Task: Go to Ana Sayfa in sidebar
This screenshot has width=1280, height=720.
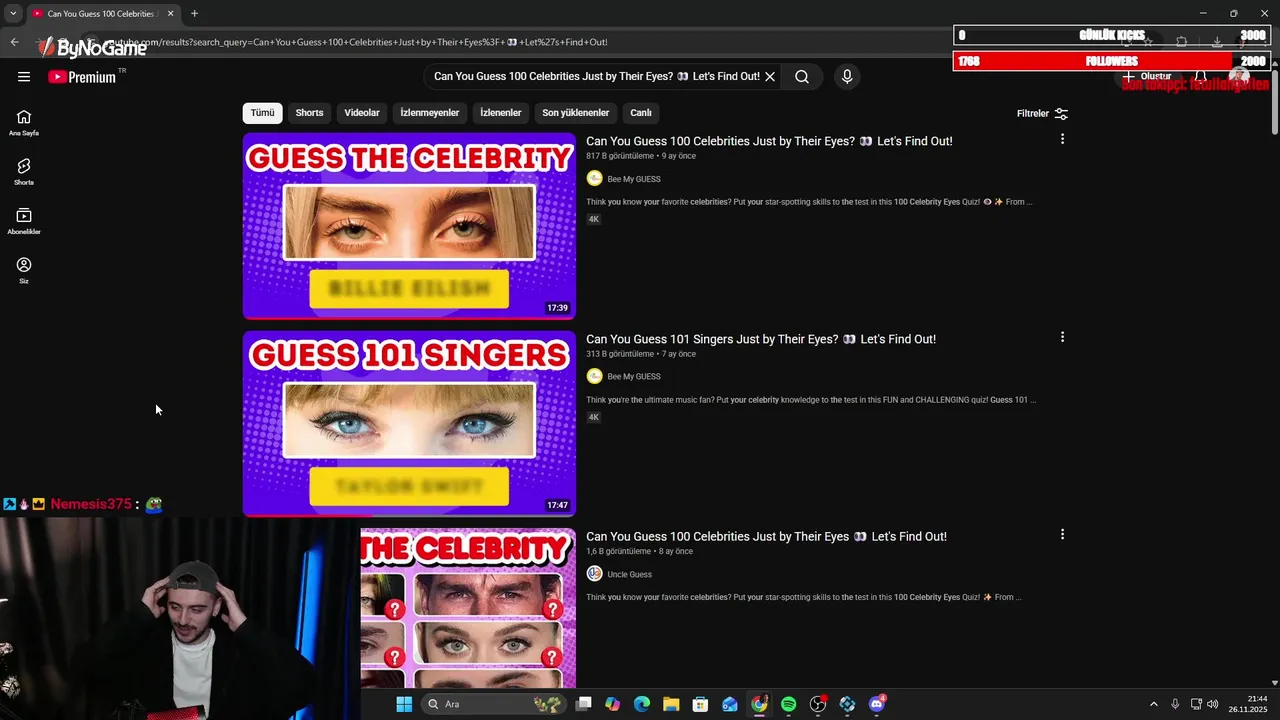Action: point(24,123)
